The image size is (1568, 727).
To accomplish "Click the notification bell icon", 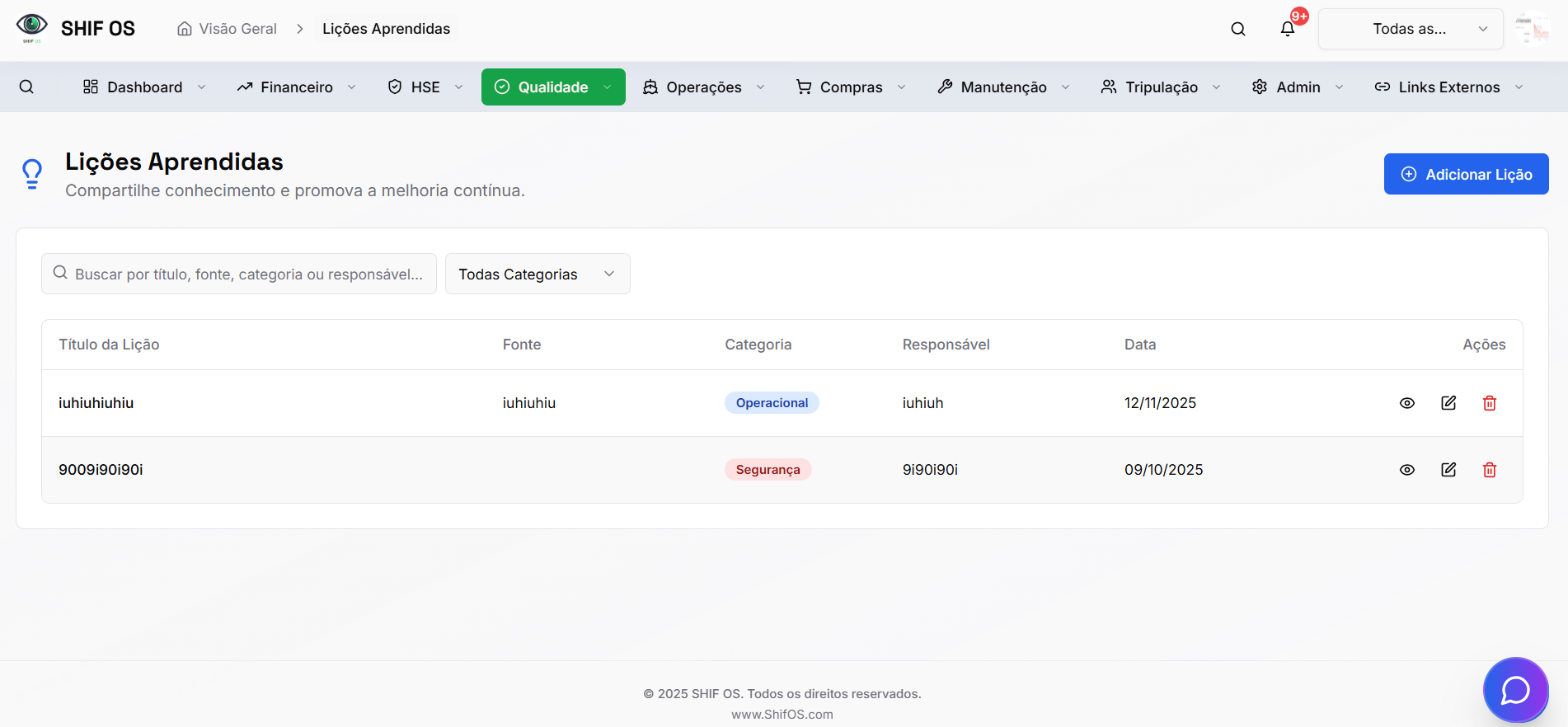I will (x=1287, y=29).
